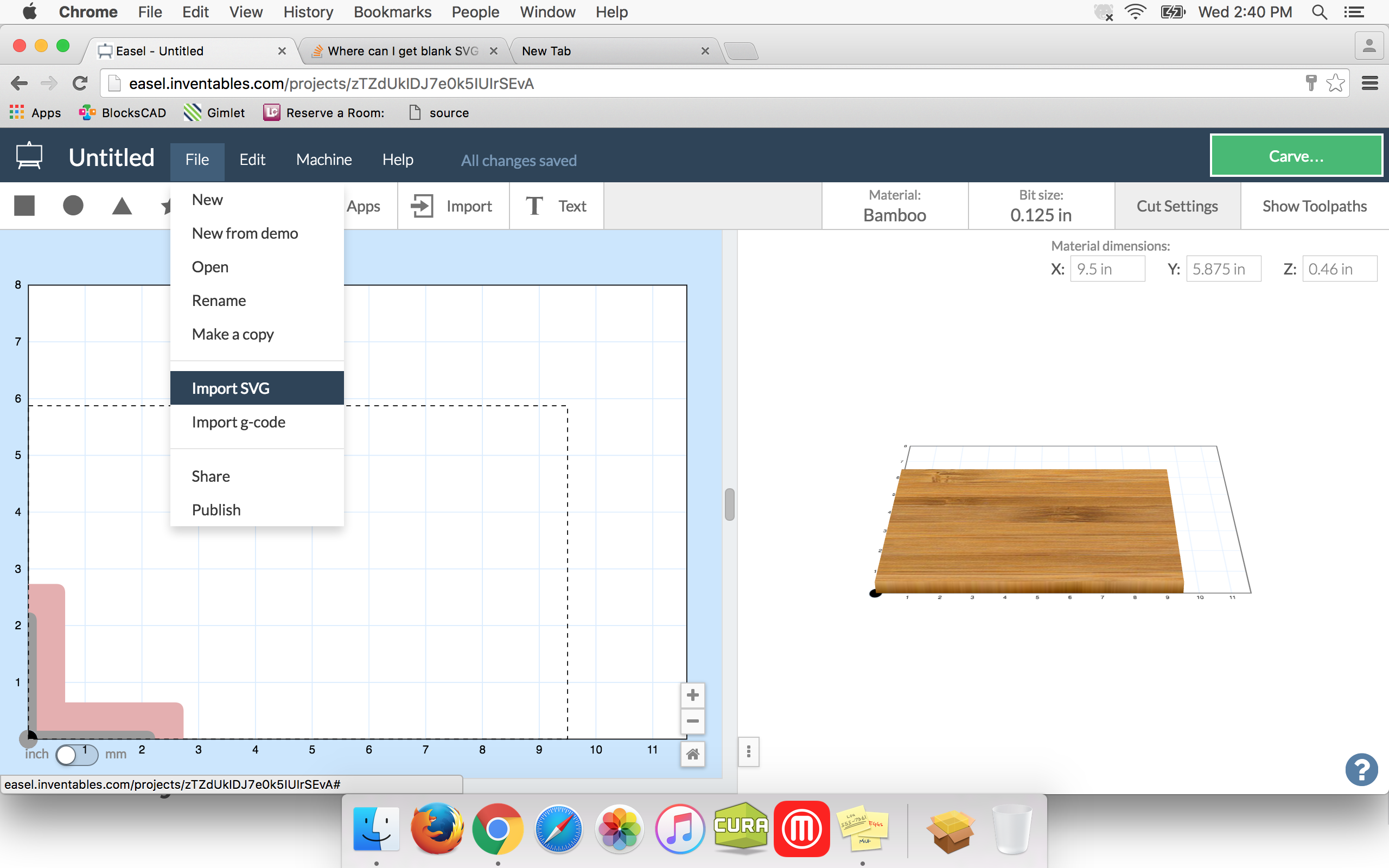The width and height of the screenshot is (1389, 868).
Task: Choose New from demo
Action: 257,233
